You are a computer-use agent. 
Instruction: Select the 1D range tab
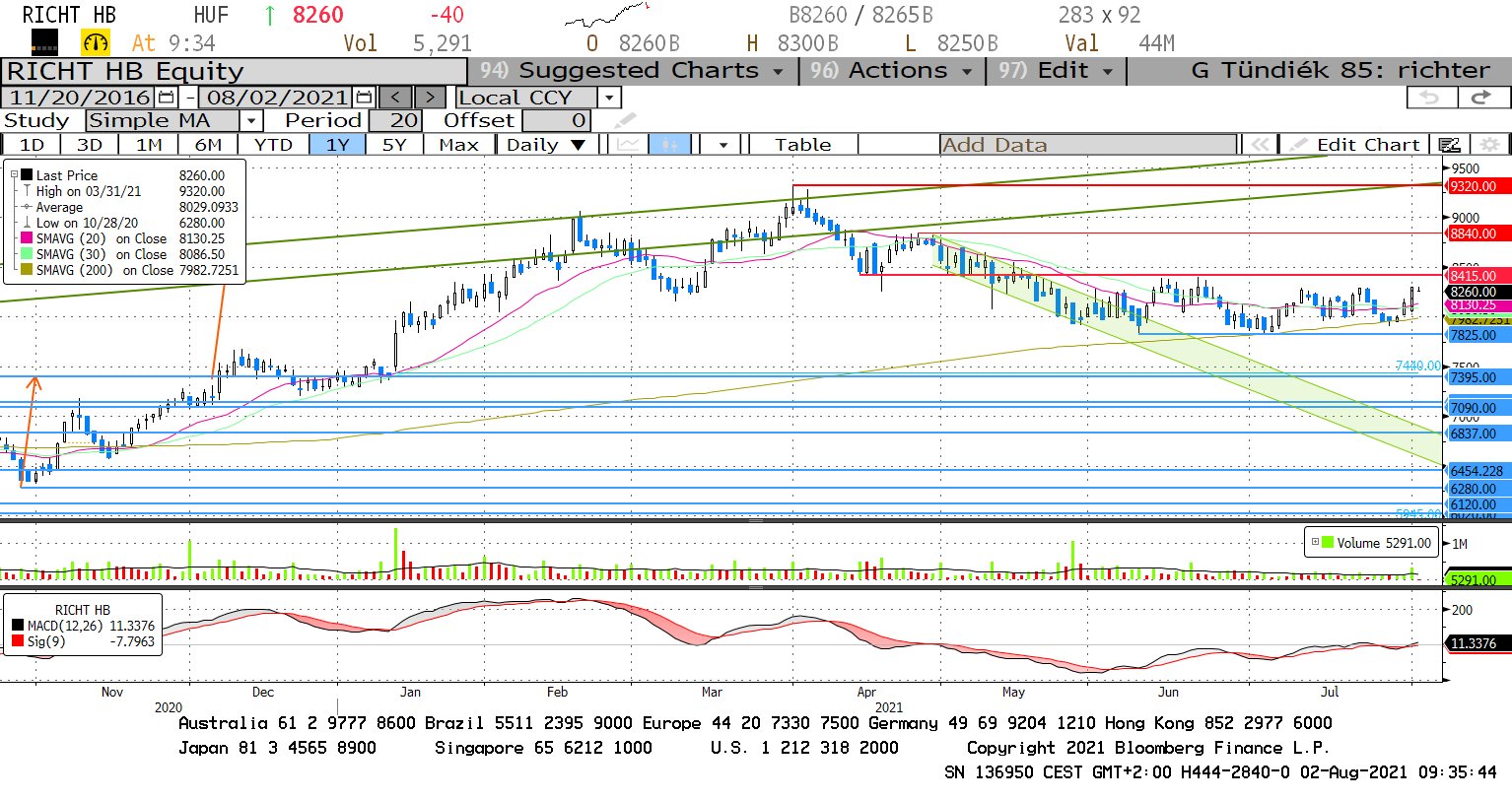click(x=32, y=145)
